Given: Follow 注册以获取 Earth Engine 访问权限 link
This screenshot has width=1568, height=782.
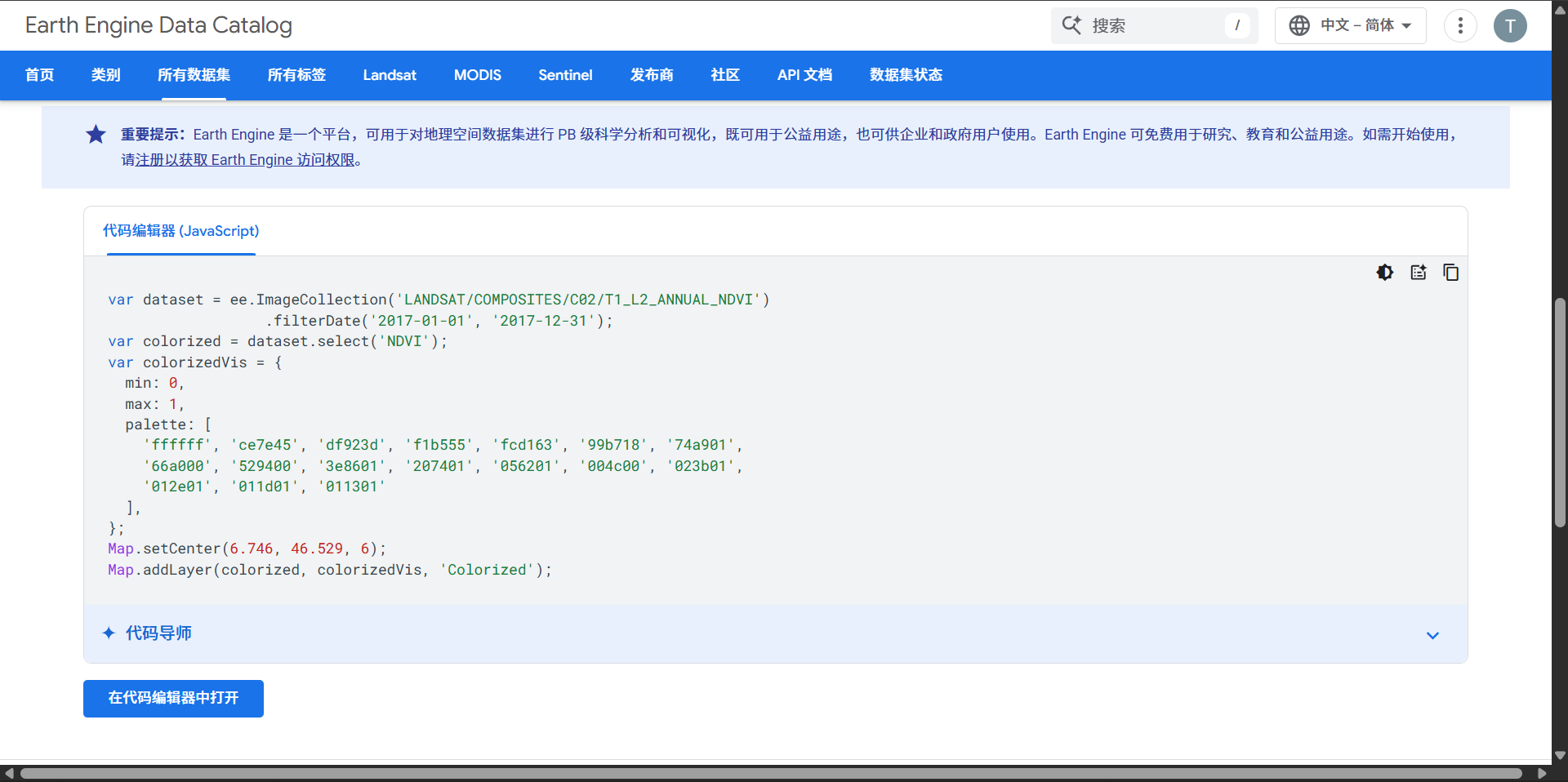Looking at the screenshot, I should (x=245, y=160).
